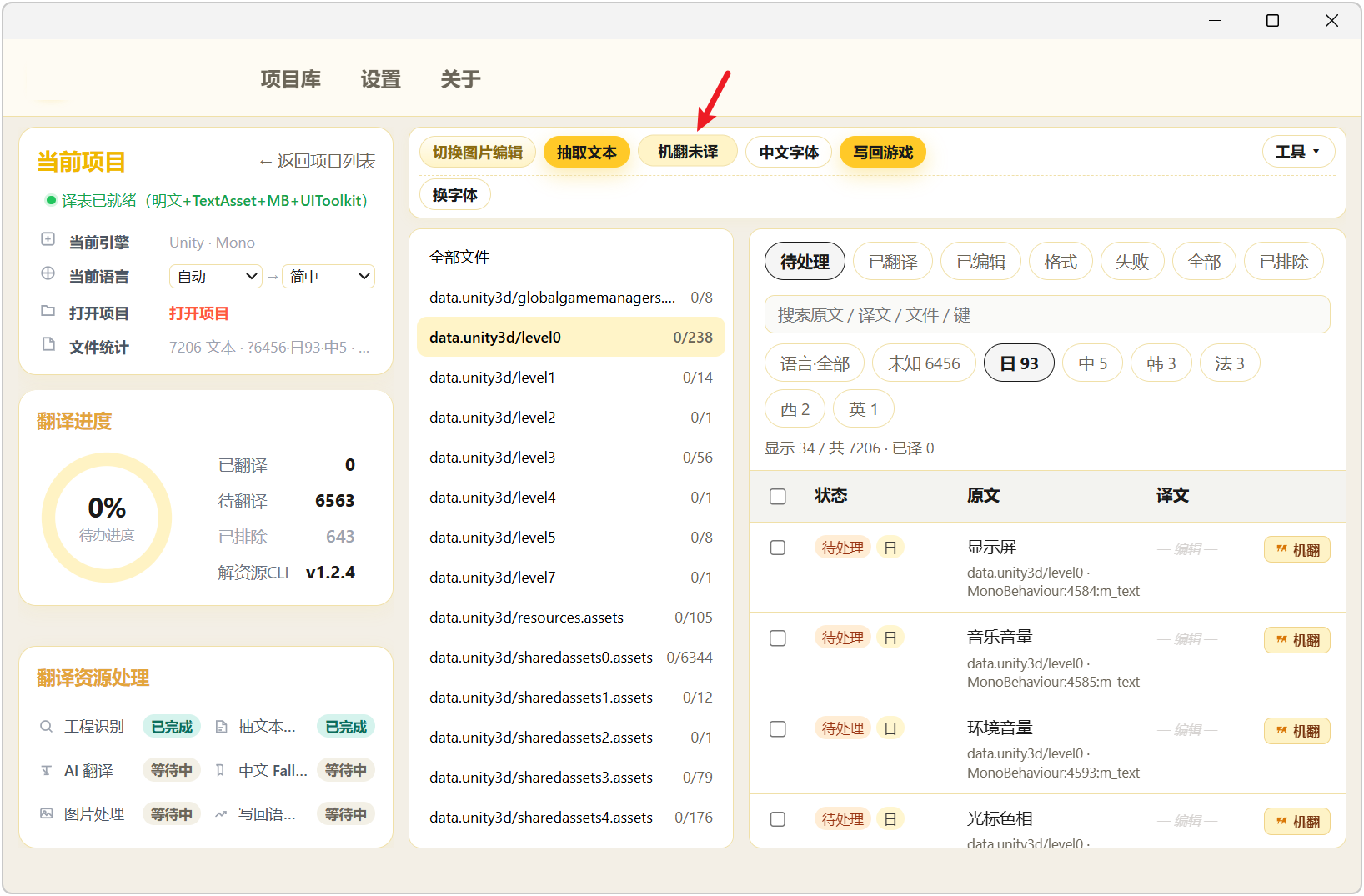Select data.unity3d/level0 file row

(571, 338)
